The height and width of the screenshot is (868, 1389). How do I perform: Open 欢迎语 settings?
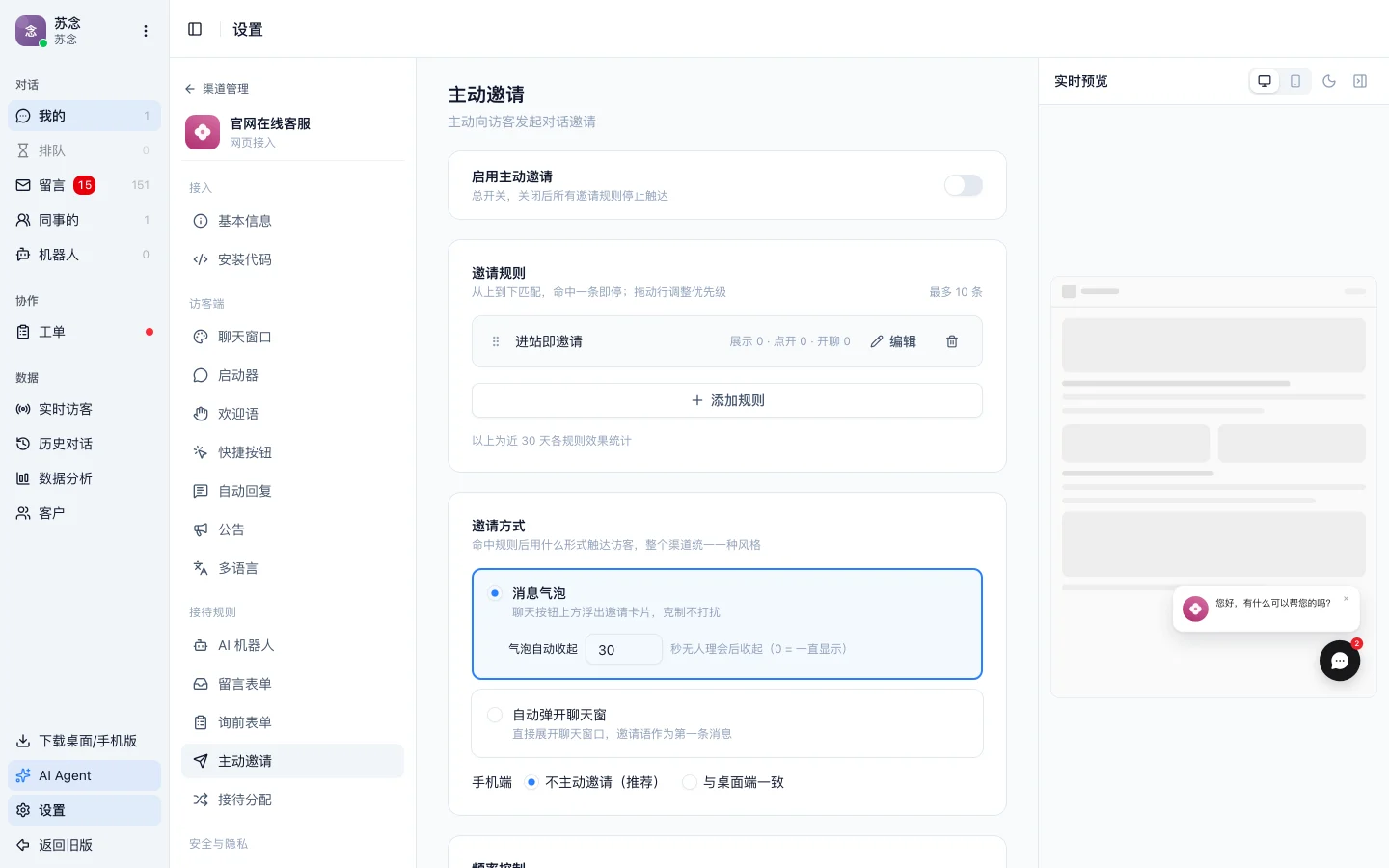(292, 414)
